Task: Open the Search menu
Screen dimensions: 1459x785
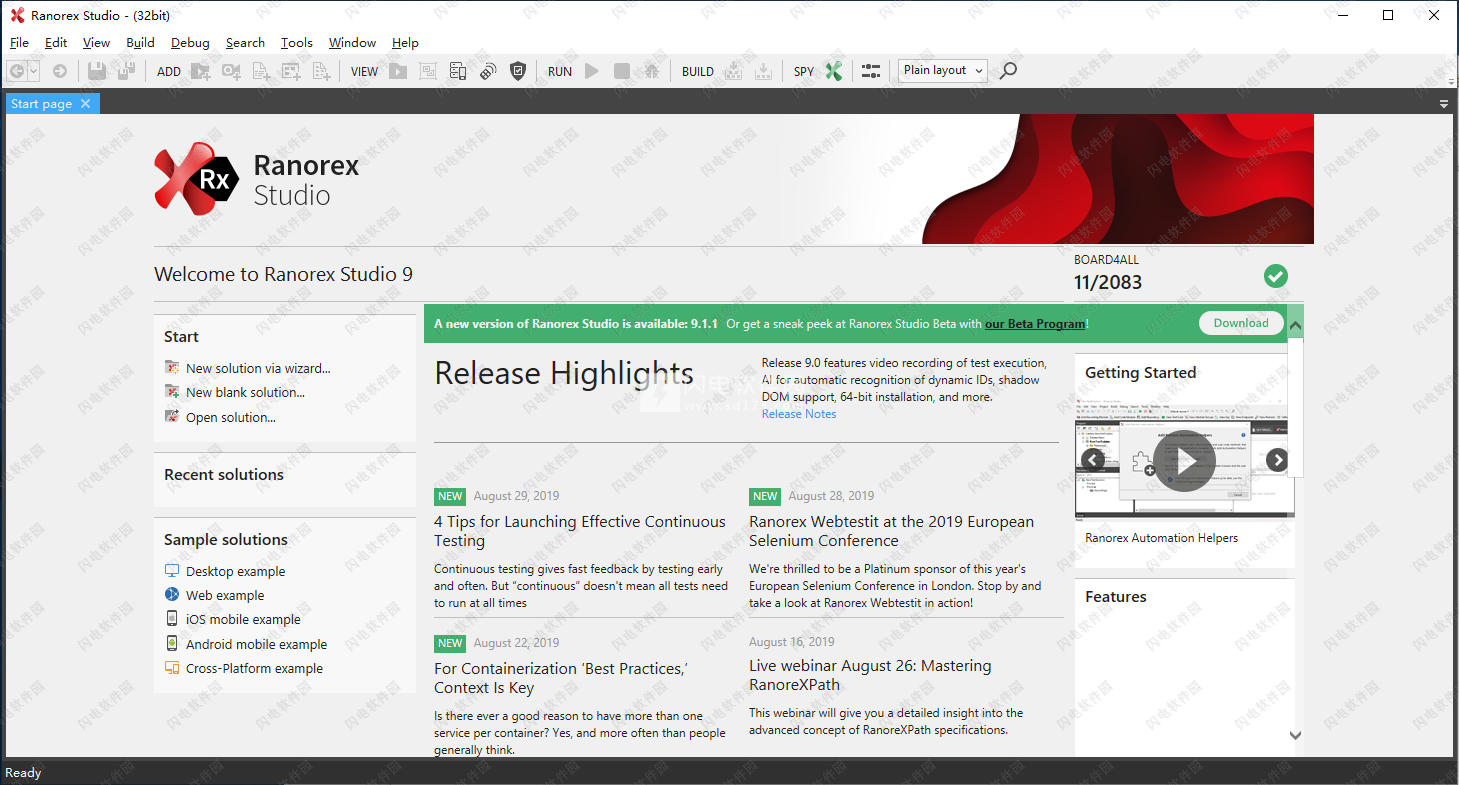Action: click(245, 43)
